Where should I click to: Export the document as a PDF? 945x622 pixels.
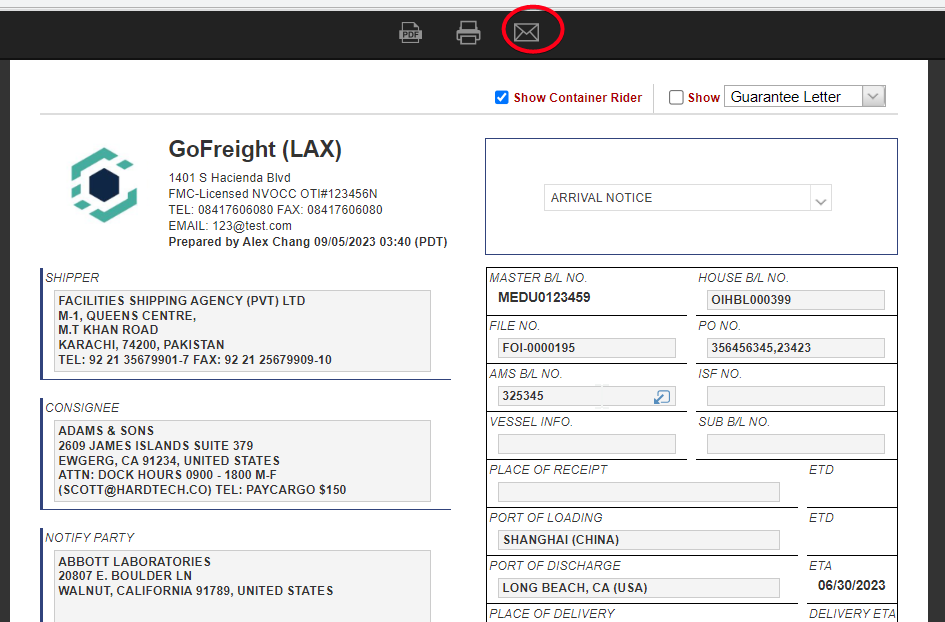tap(409, 32)
